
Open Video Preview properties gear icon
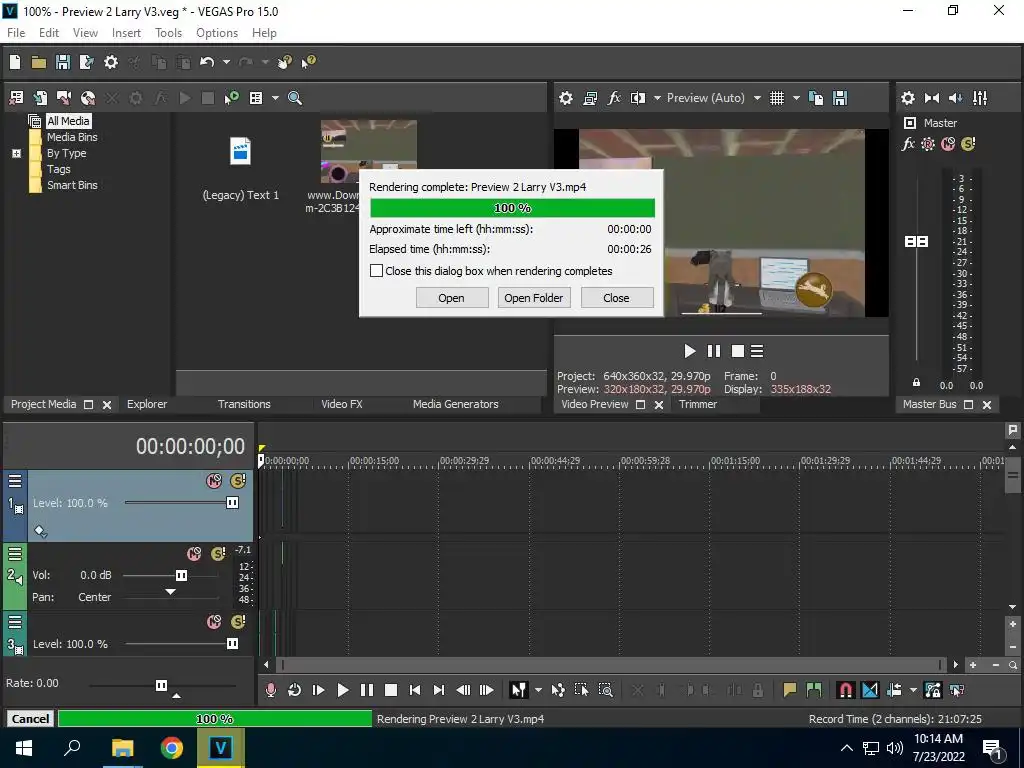pos(566,98)
